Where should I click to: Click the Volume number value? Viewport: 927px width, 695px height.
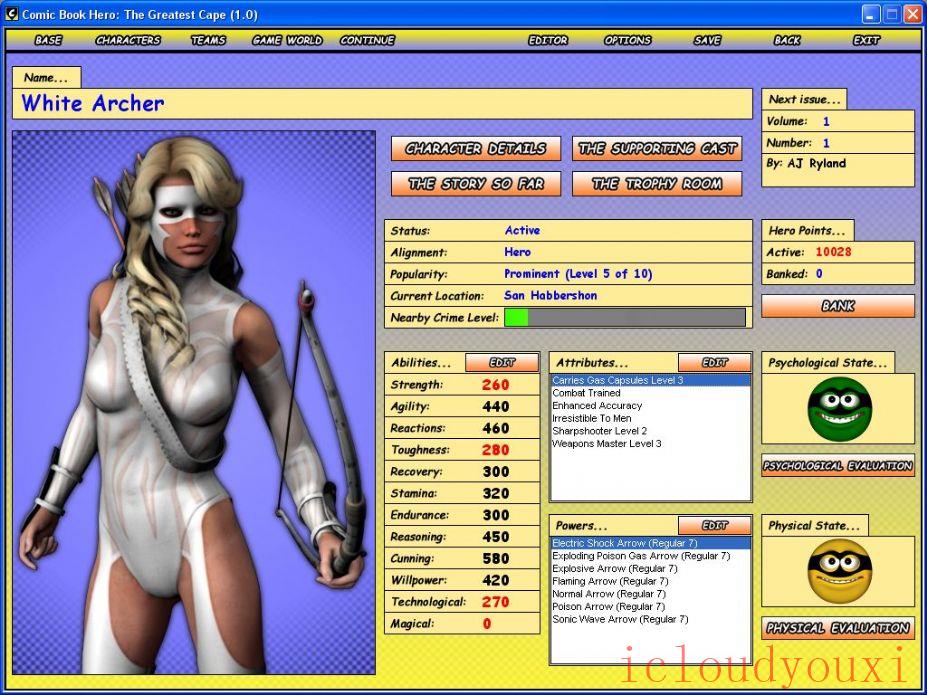point(826,122)
